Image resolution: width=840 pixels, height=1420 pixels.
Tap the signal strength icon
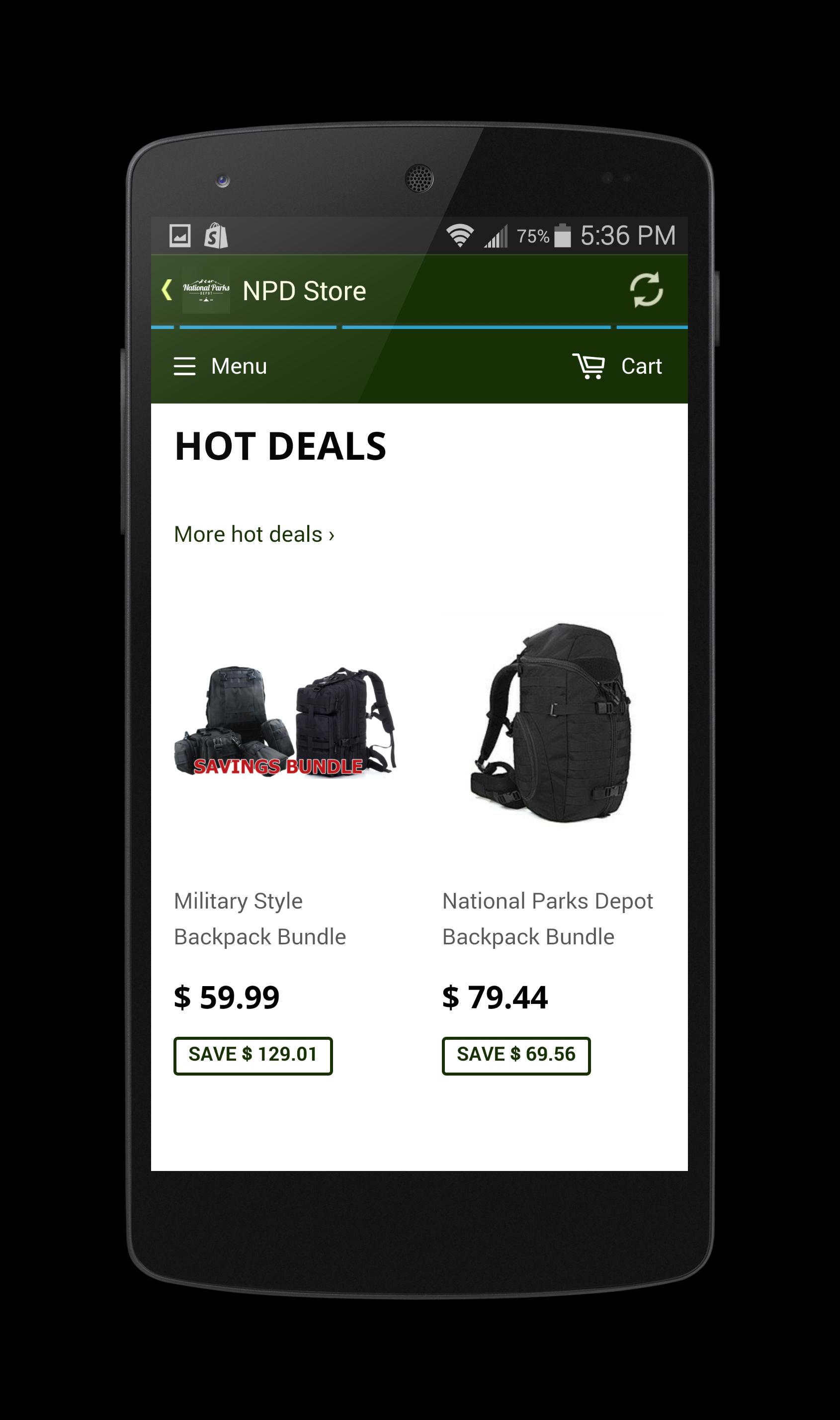click(x=496, y=236)
